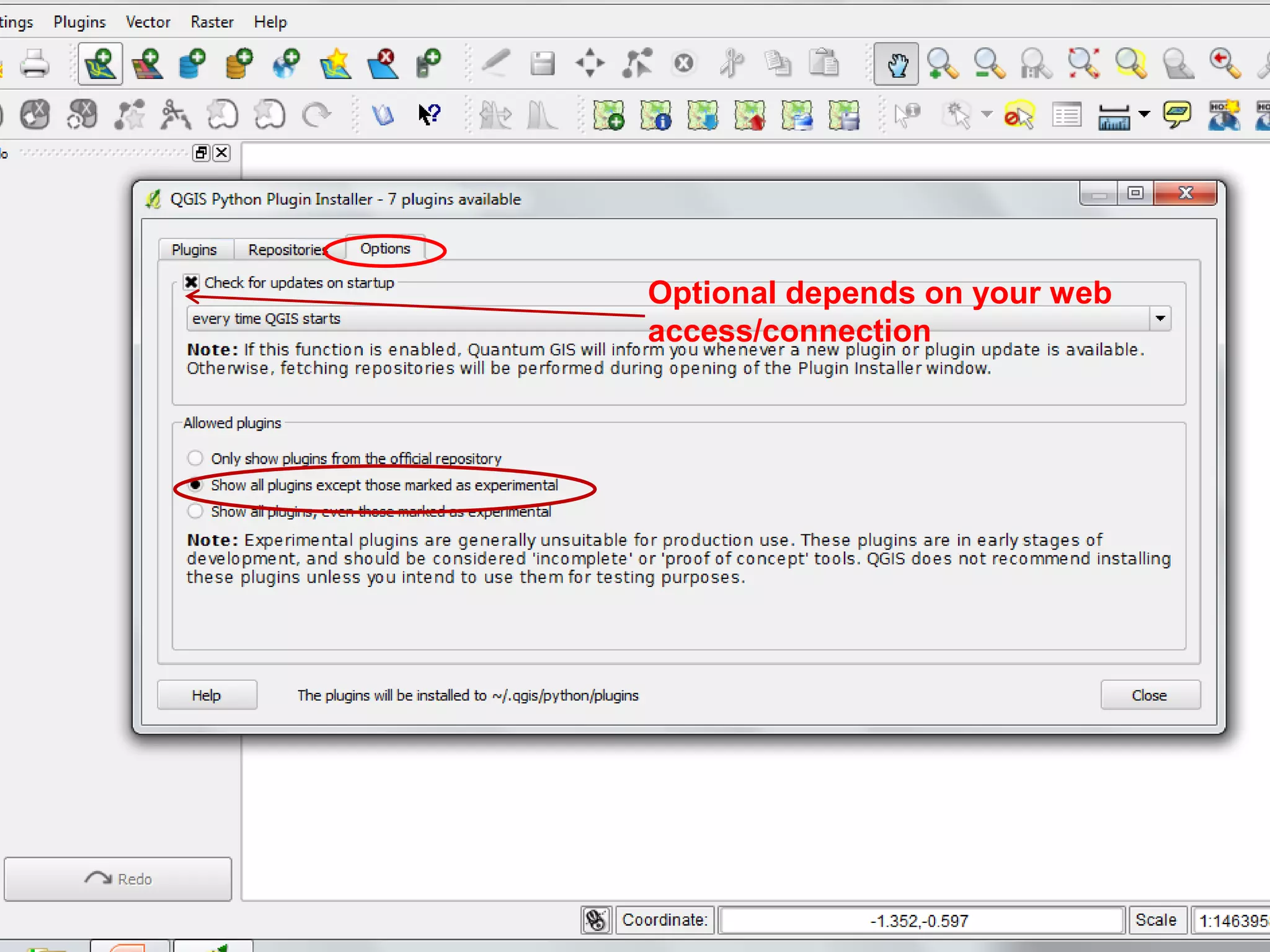The height and width of the screenshot is (952, 1270).
Task: Click the Coordinate input field
Action: (920, 920)
